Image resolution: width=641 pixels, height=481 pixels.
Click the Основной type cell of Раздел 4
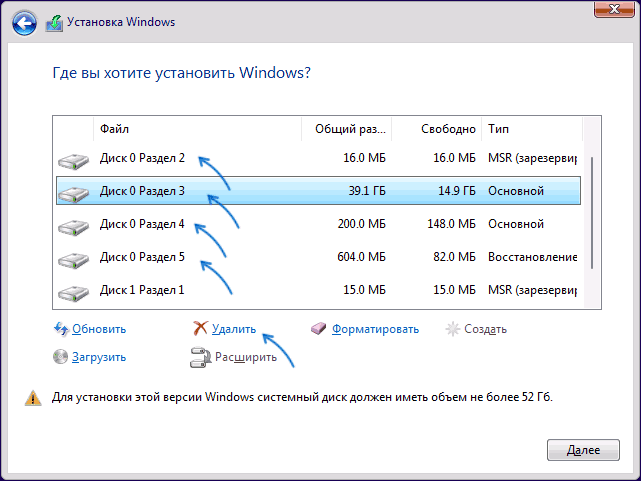click(x=516, y=224)
